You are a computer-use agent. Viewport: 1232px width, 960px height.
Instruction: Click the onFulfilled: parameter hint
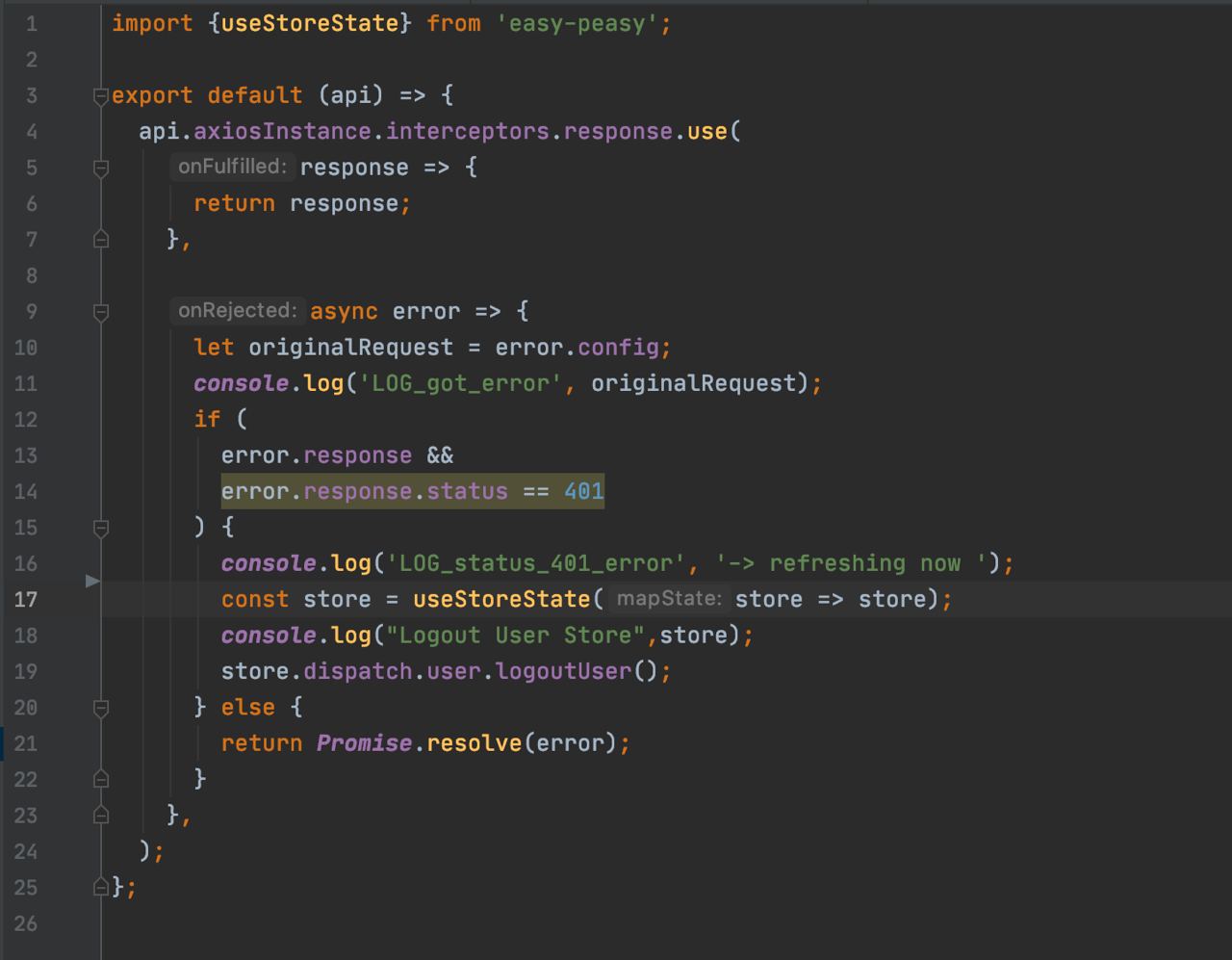pos(232,167)
